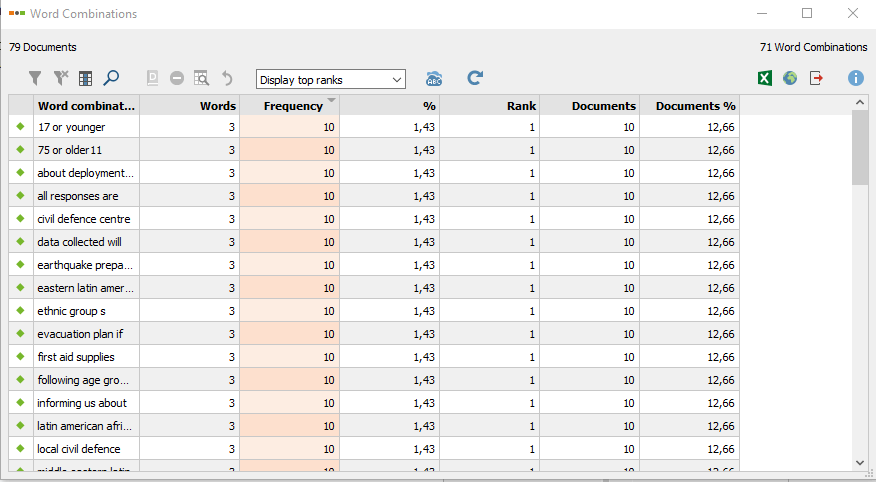Click the refresh arrow icon
The width and height of the screenshot is (876, 482).
pos(475,78)
